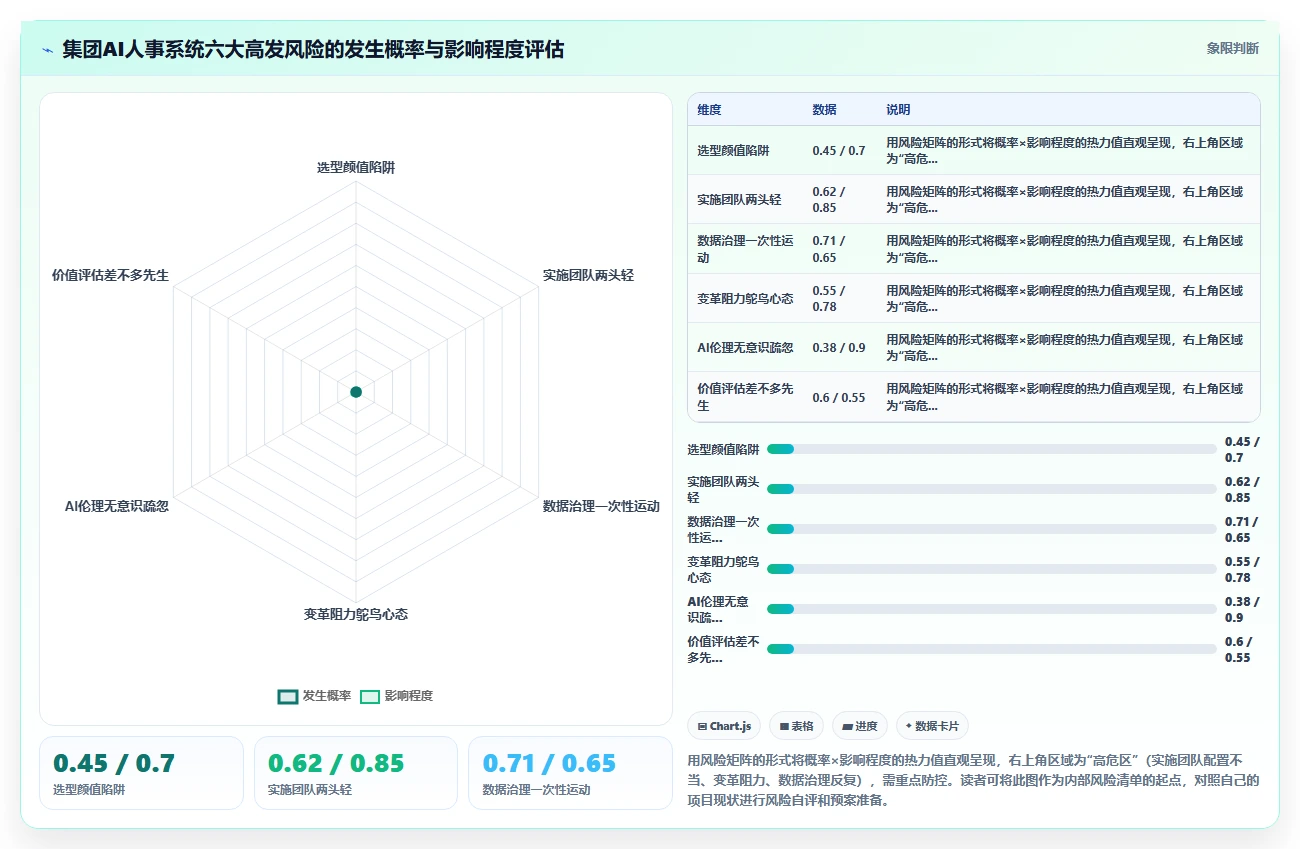The width and height of the screenshot is (1300, 849).
Task: Click the 象限判断 label in header
Action: pyautogui.click(x=1233, y=48)
